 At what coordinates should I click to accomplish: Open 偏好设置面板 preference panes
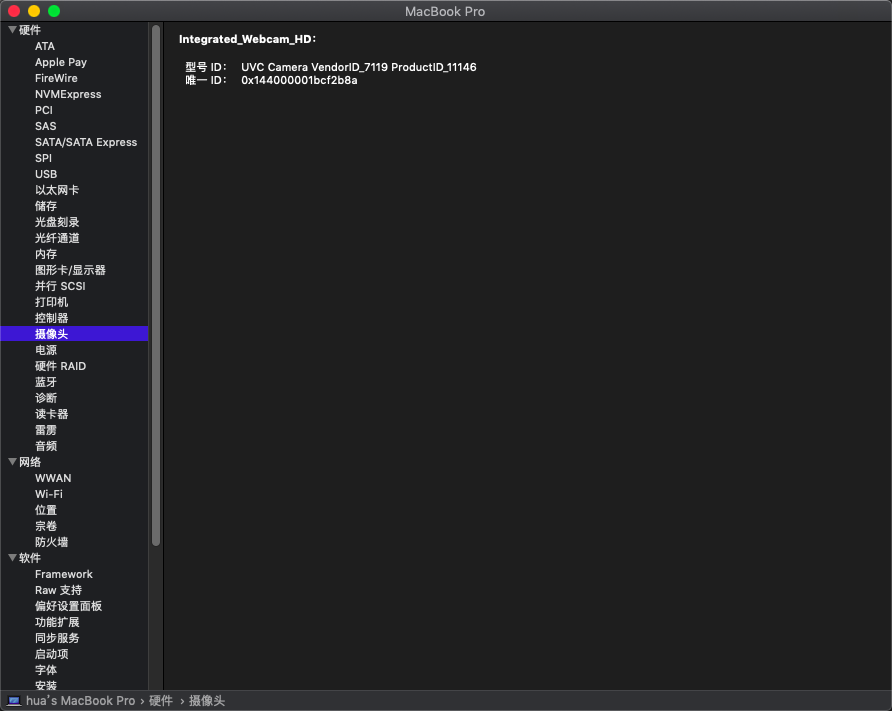68,606
